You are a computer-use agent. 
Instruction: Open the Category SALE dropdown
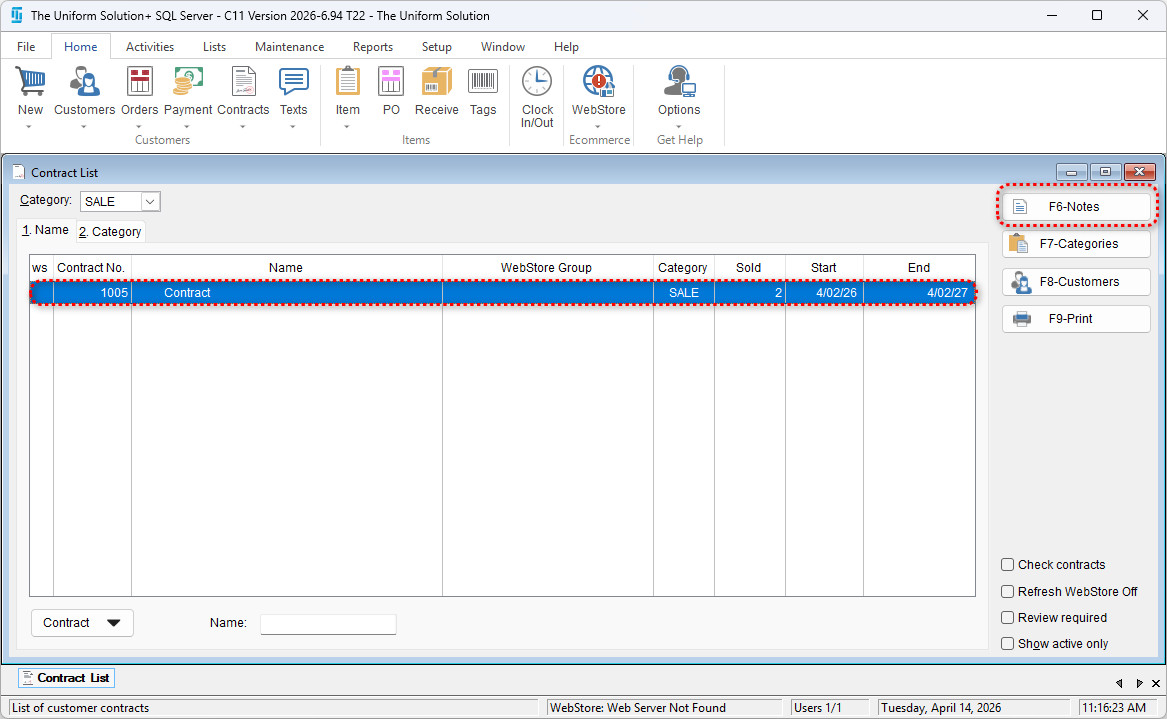pyautogui.click(x=150, y=202)
